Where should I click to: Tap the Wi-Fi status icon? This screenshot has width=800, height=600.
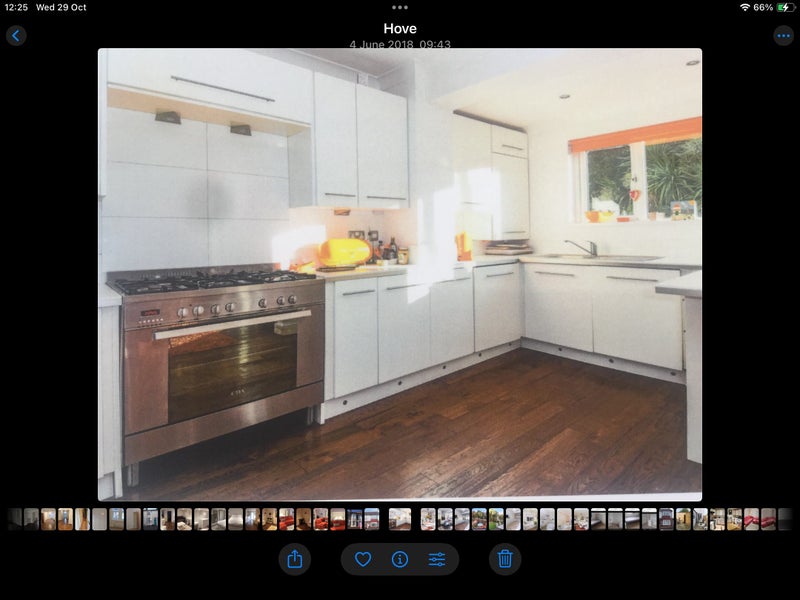coord(744,7)
